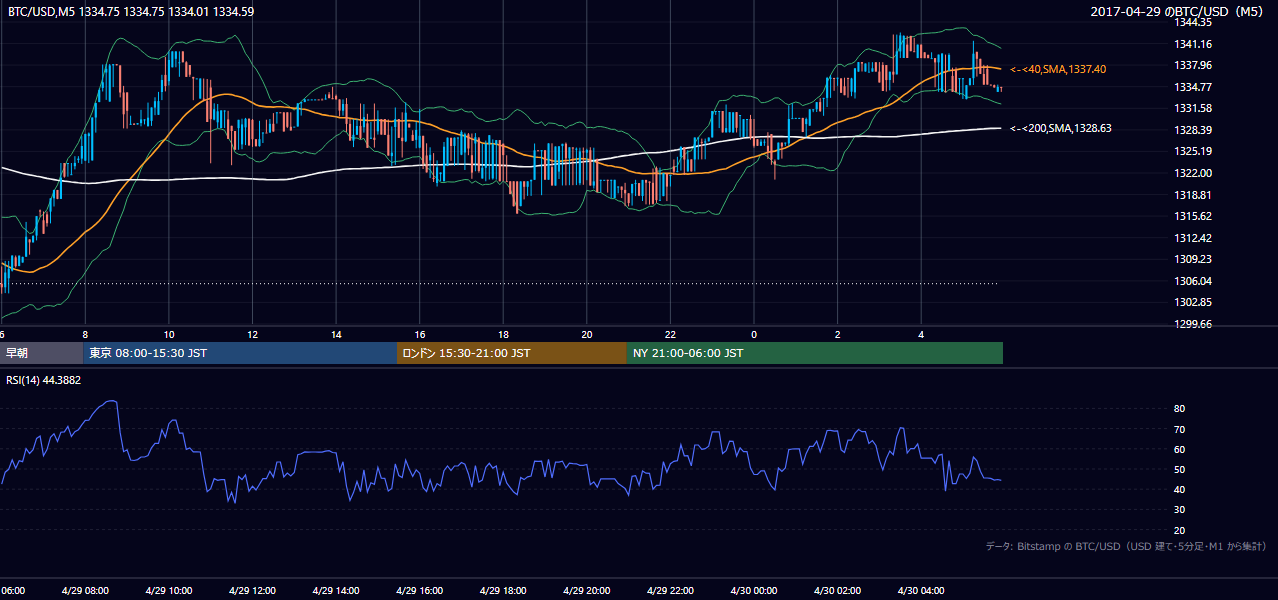Click the BTC/USD,M5 title with OHLC values
Screen dimensions: 1278x600
pos(131,11)
